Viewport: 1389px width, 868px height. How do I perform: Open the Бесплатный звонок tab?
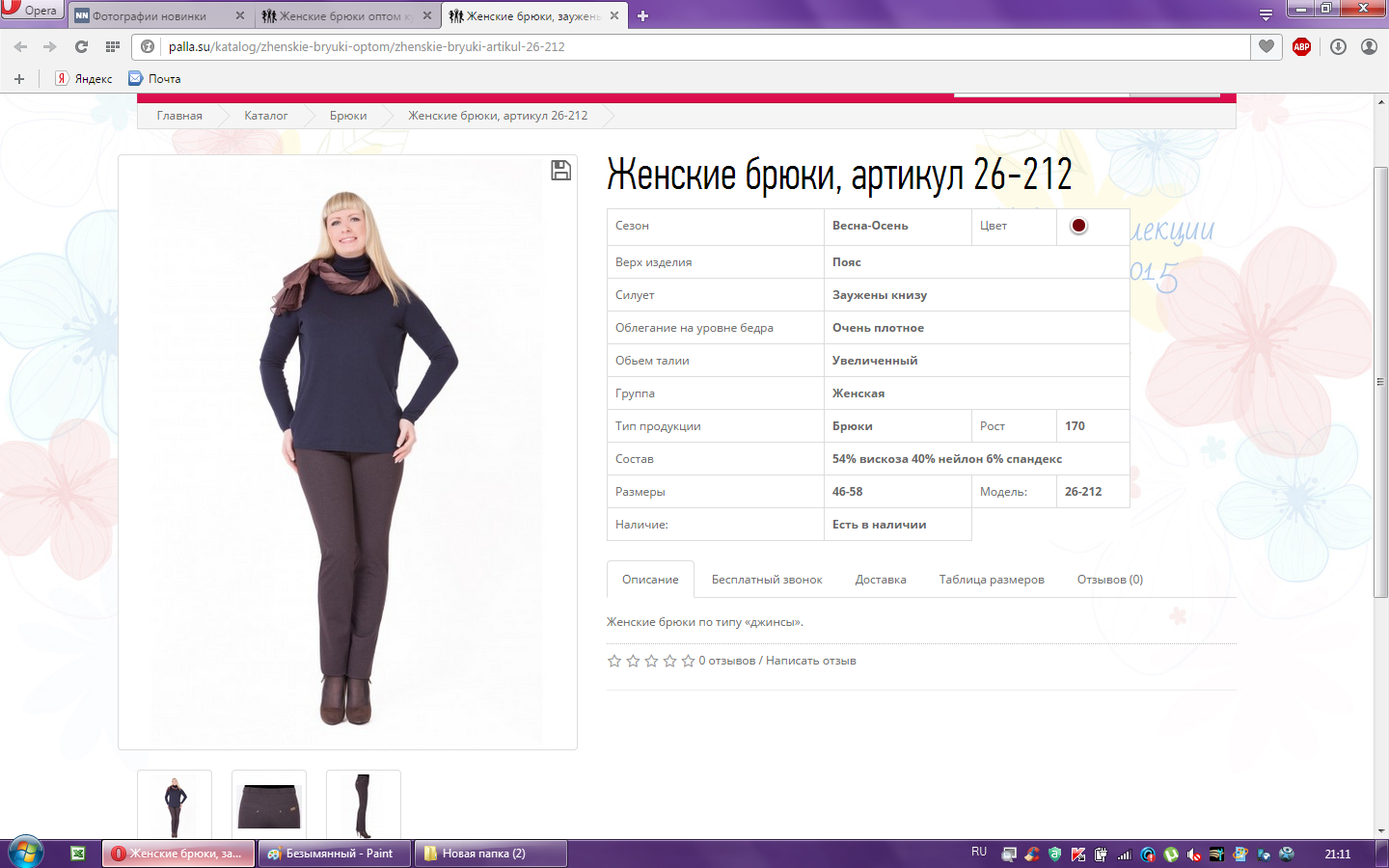[x=767, y=580]
